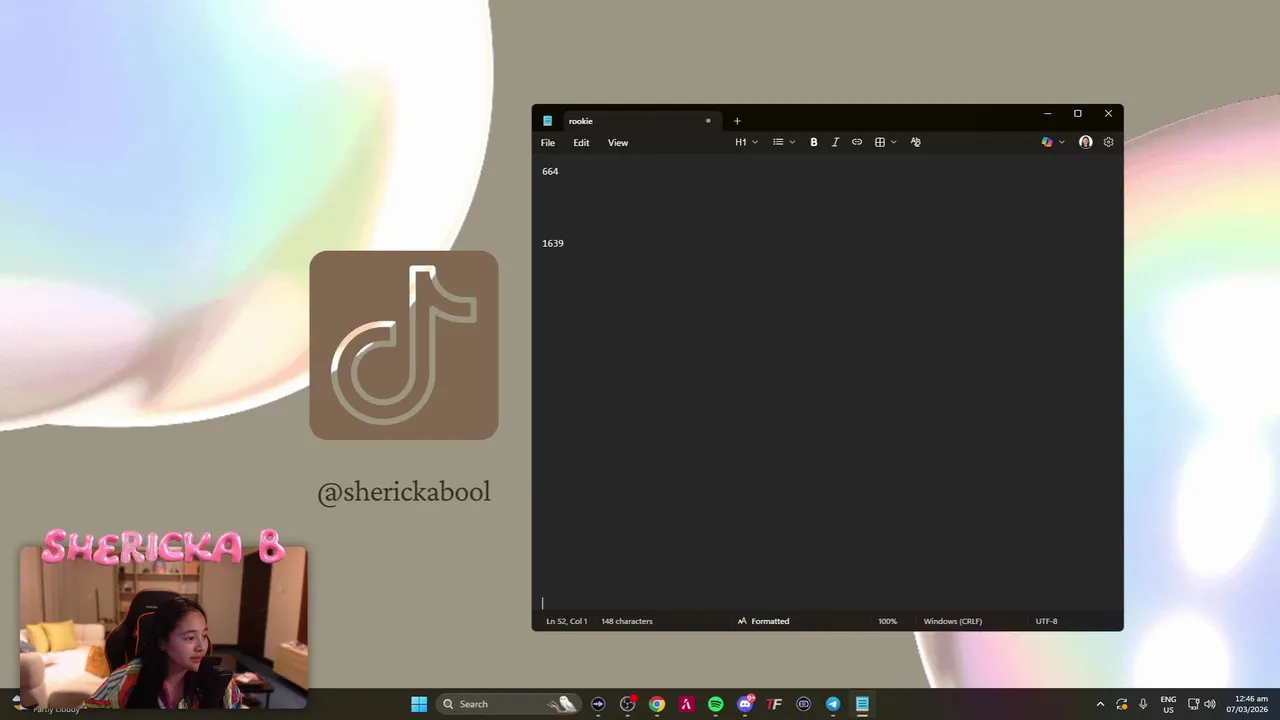Open Telegram from the taskbar
The width and height of the screenshot is (1280, 720).
[833, 704]
